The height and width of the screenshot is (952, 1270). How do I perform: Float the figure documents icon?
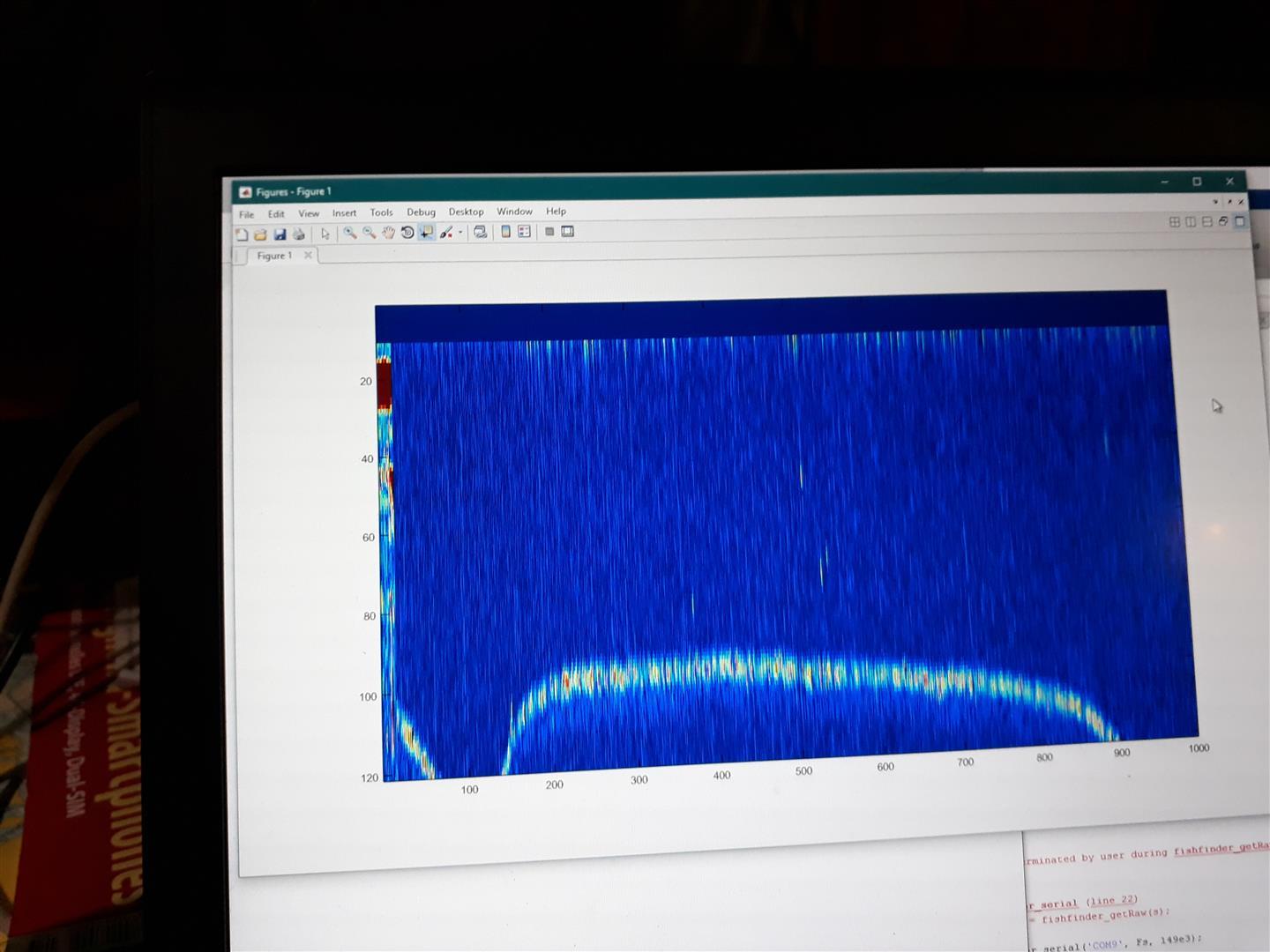pyautogui.click(x=1223, y=222)
